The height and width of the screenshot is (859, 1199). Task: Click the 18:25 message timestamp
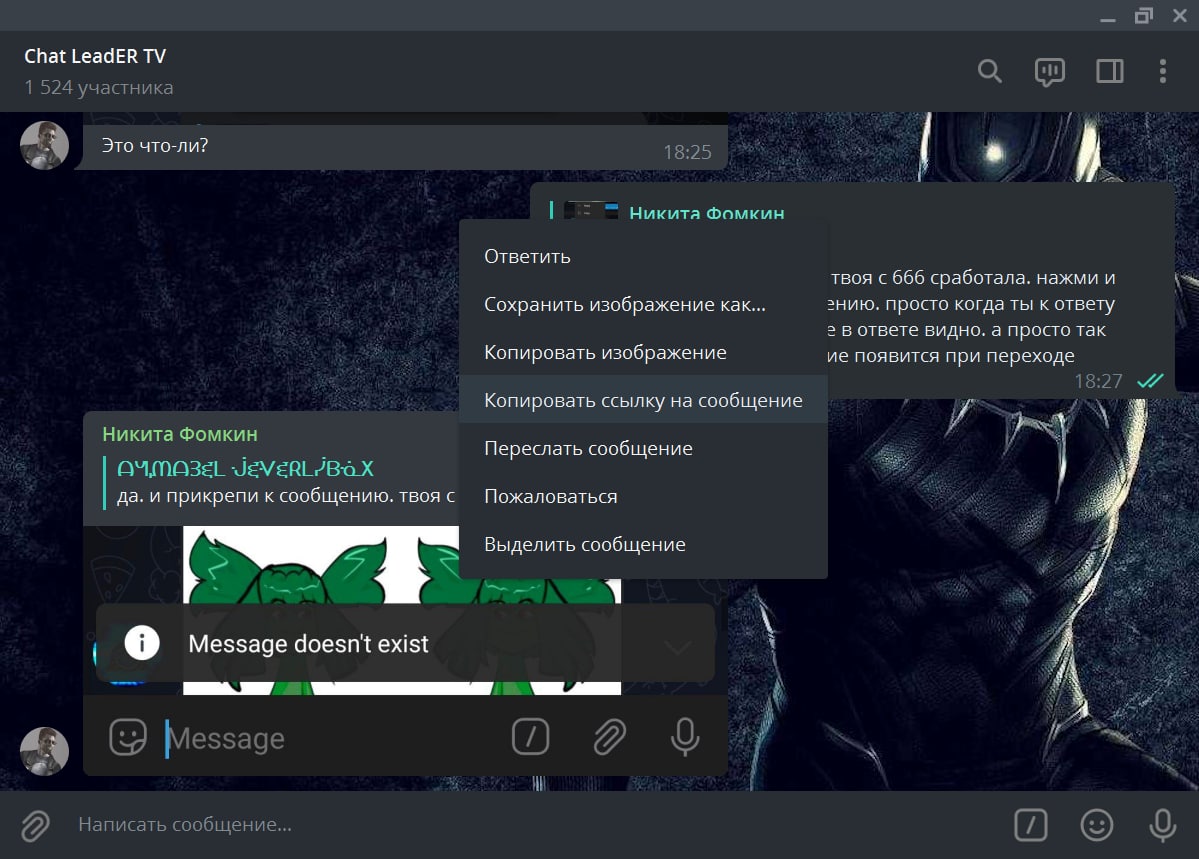[x=687, y=152]
